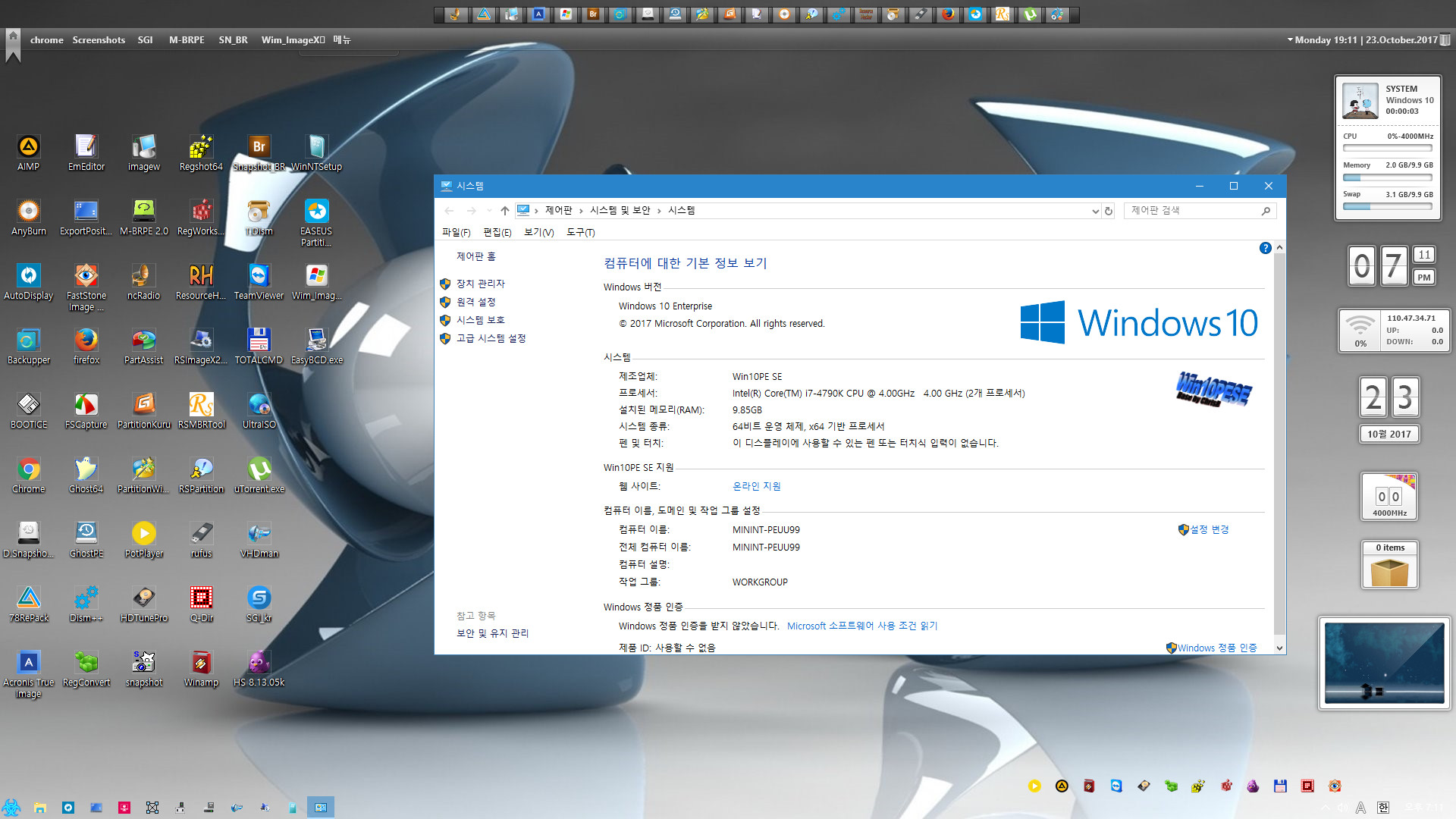Click 설정 변경 link
The height and width of the screenshot is (819, 1456).
click(1209, 529)
